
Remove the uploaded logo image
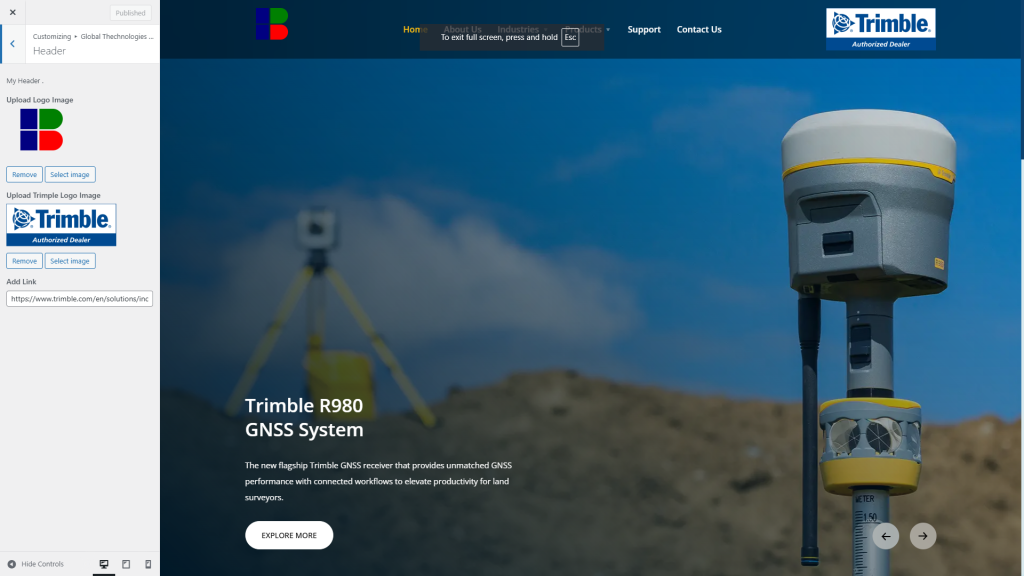coord(24,174)
